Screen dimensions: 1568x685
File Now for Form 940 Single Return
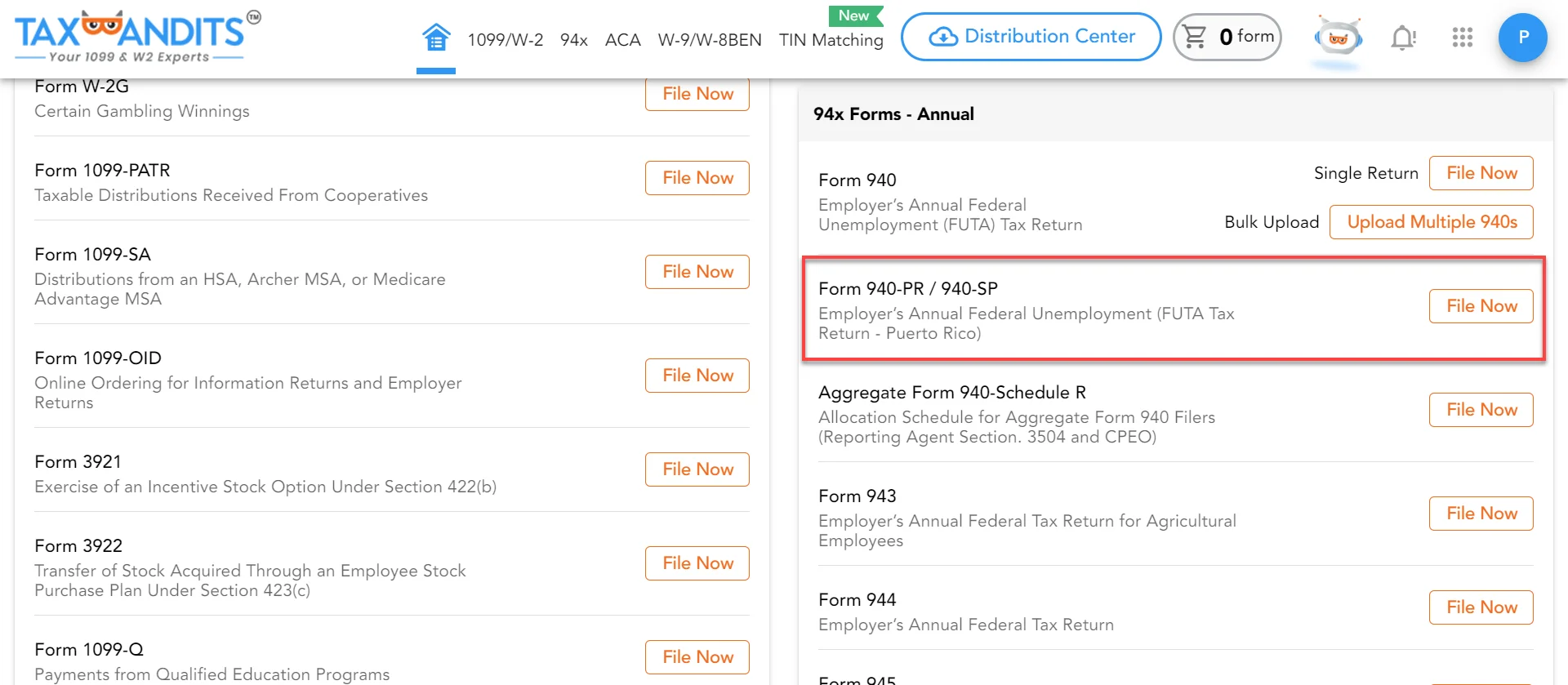[1481, 173]
